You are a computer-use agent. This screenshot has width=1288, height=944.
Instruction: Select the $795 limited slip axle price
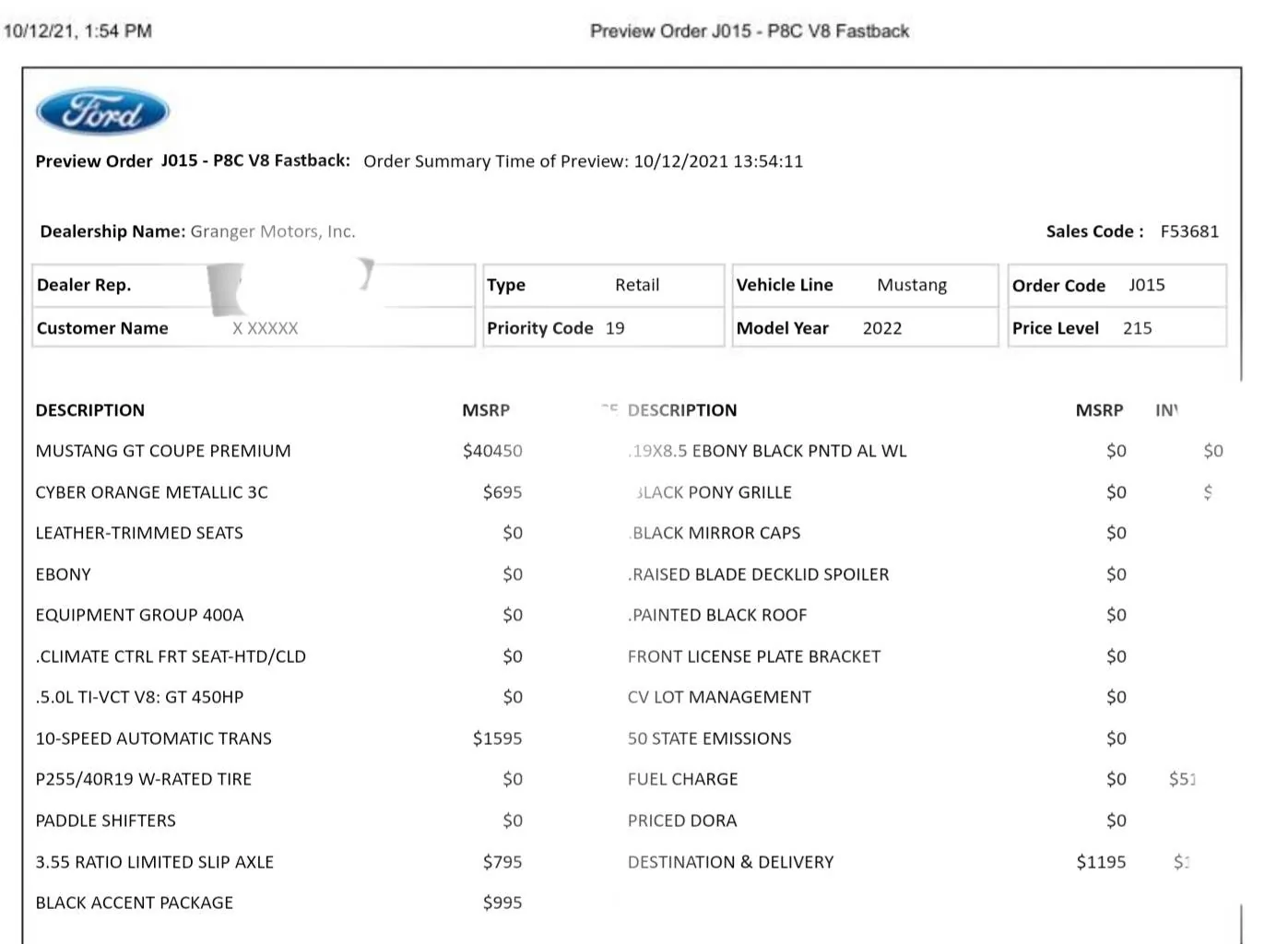(502, 862)
